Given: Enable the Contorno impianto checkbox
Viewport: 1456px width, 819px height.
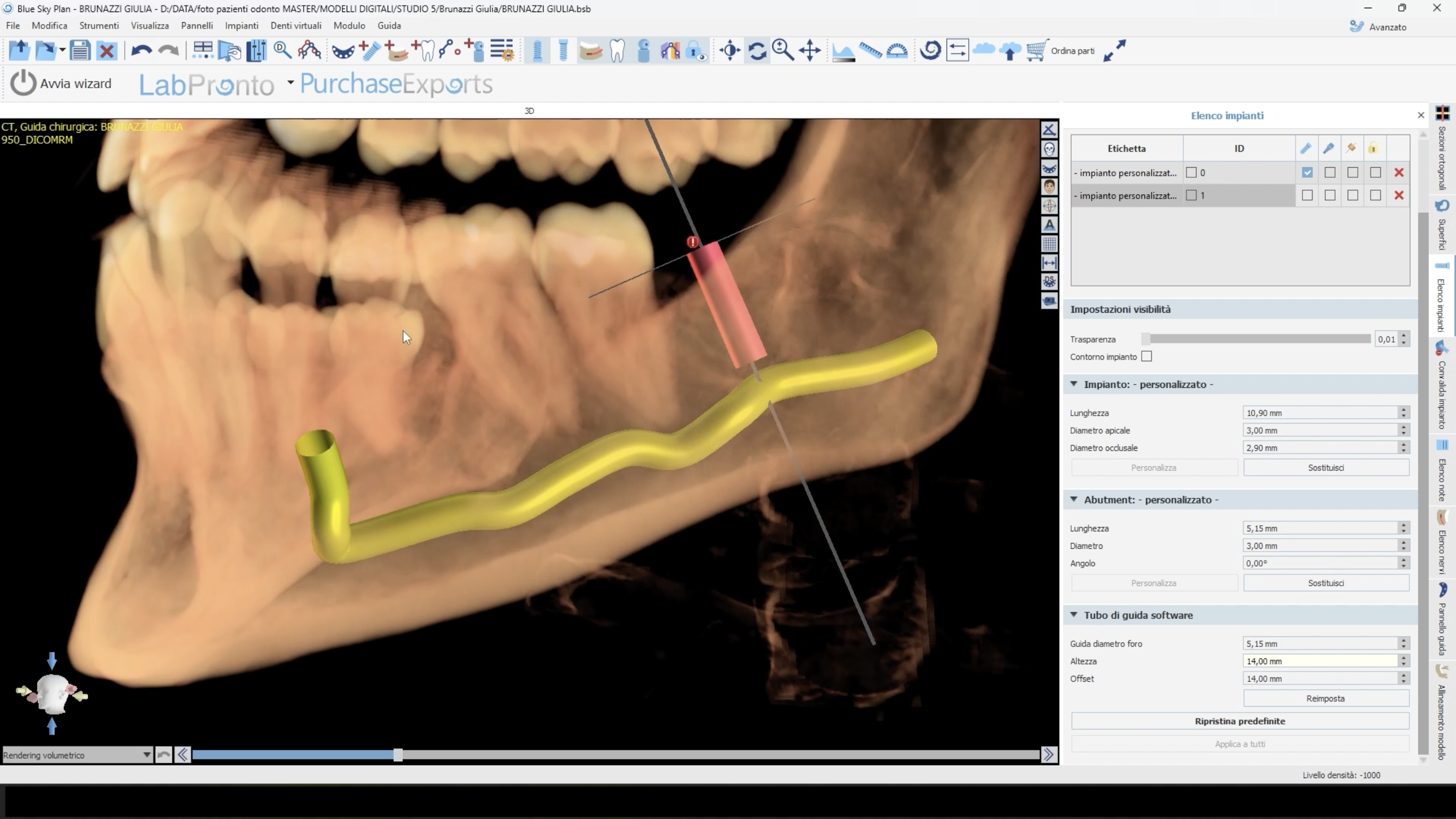Looking at the screenshot, I should pos(1146,357).
